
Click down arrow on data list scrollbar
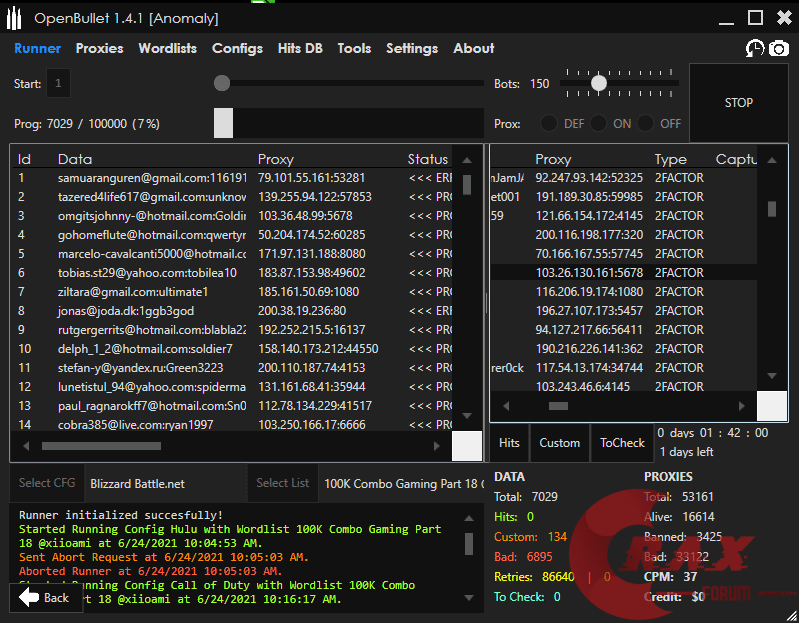pyautogui.click(x=467, y=415)
